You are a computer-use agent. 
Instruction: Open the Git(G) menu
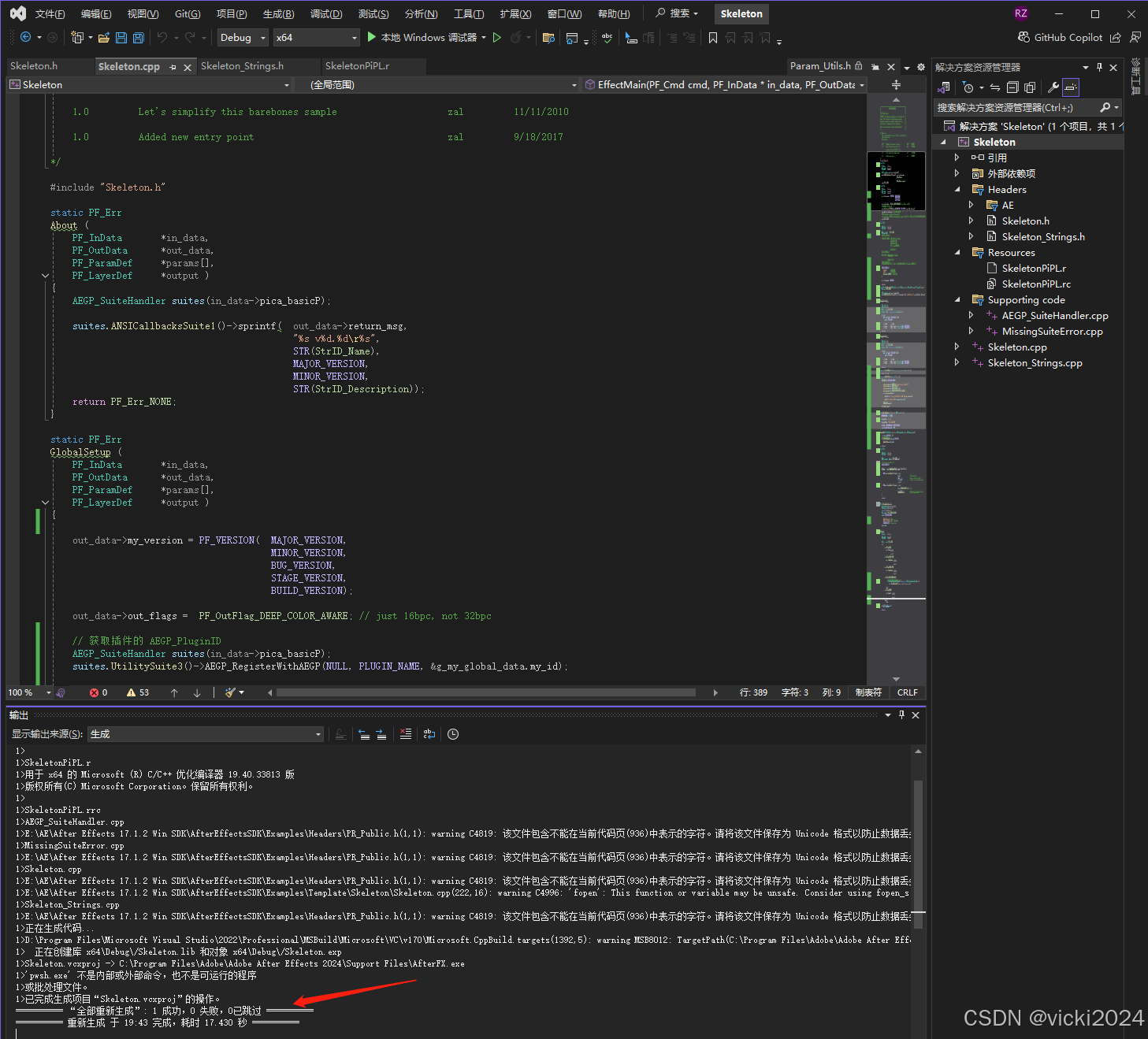coord(188,13)
